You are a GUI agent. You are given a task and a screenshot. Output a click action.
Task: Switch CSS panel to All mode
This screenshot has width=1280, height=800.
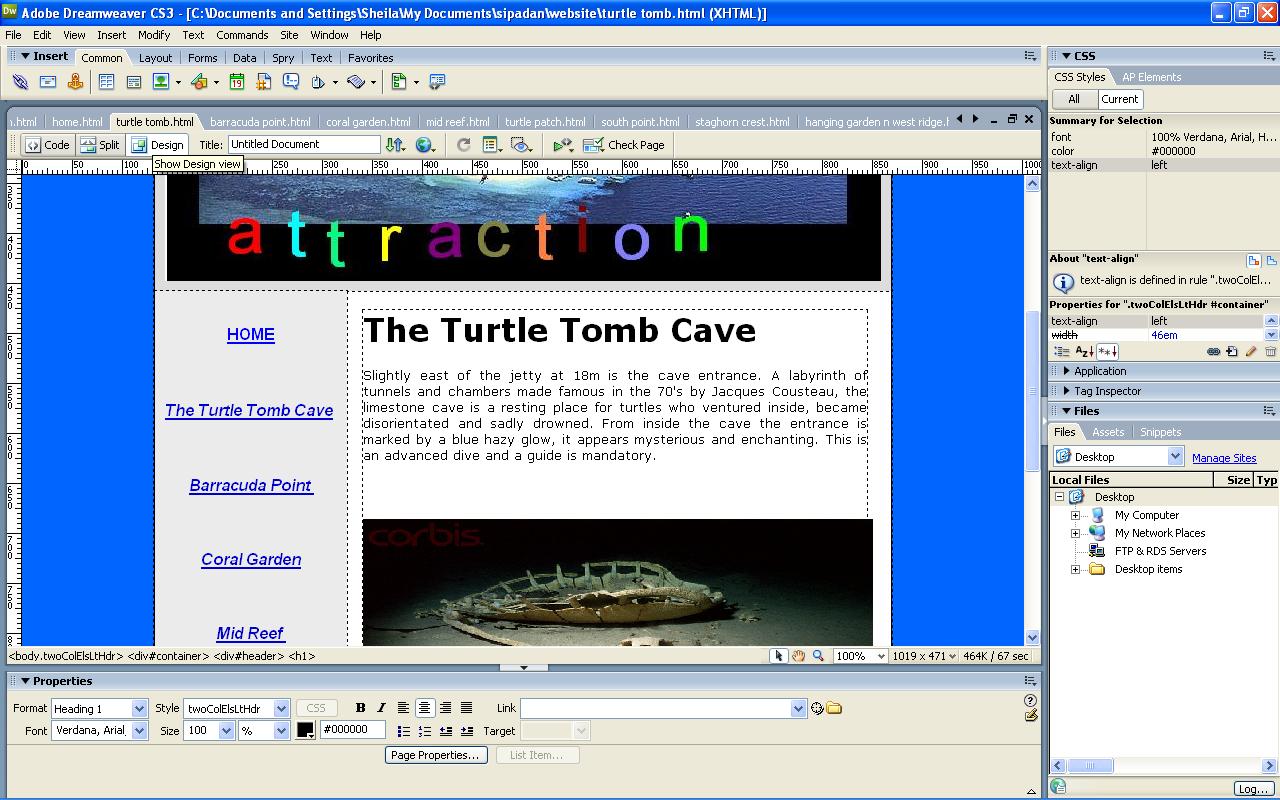click(1073, 99)
